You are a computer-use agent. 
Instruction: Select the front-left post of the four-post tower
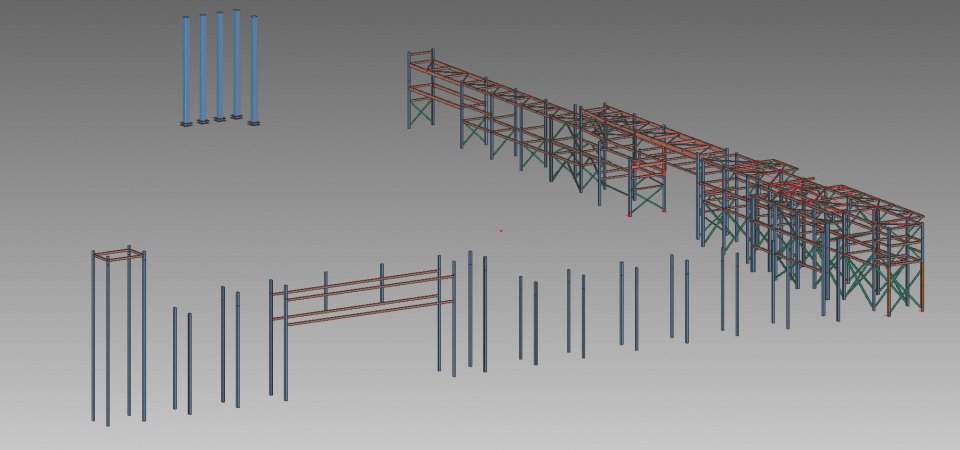pyautogui.click(x=108, y=340)
